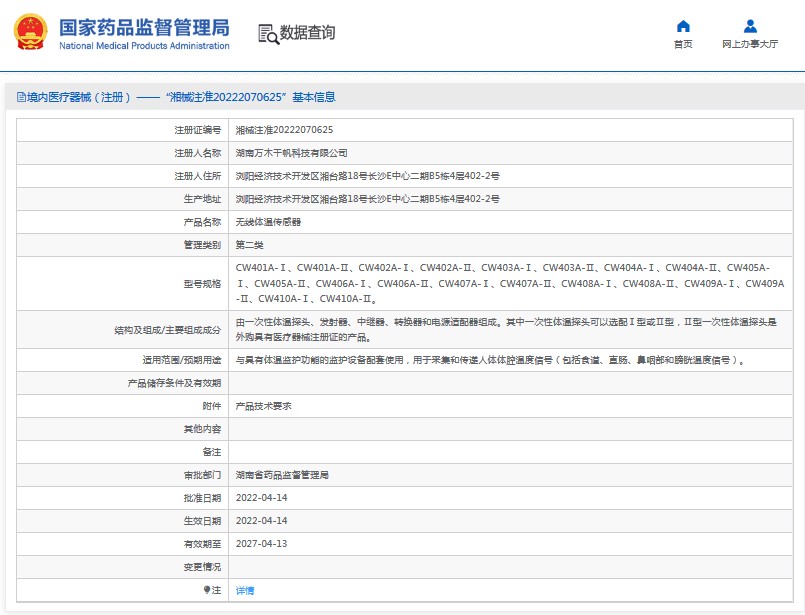Click the 附件 row label
This screenshot has height=615, width=805.
pyautogui.click(x=212, y=406)
